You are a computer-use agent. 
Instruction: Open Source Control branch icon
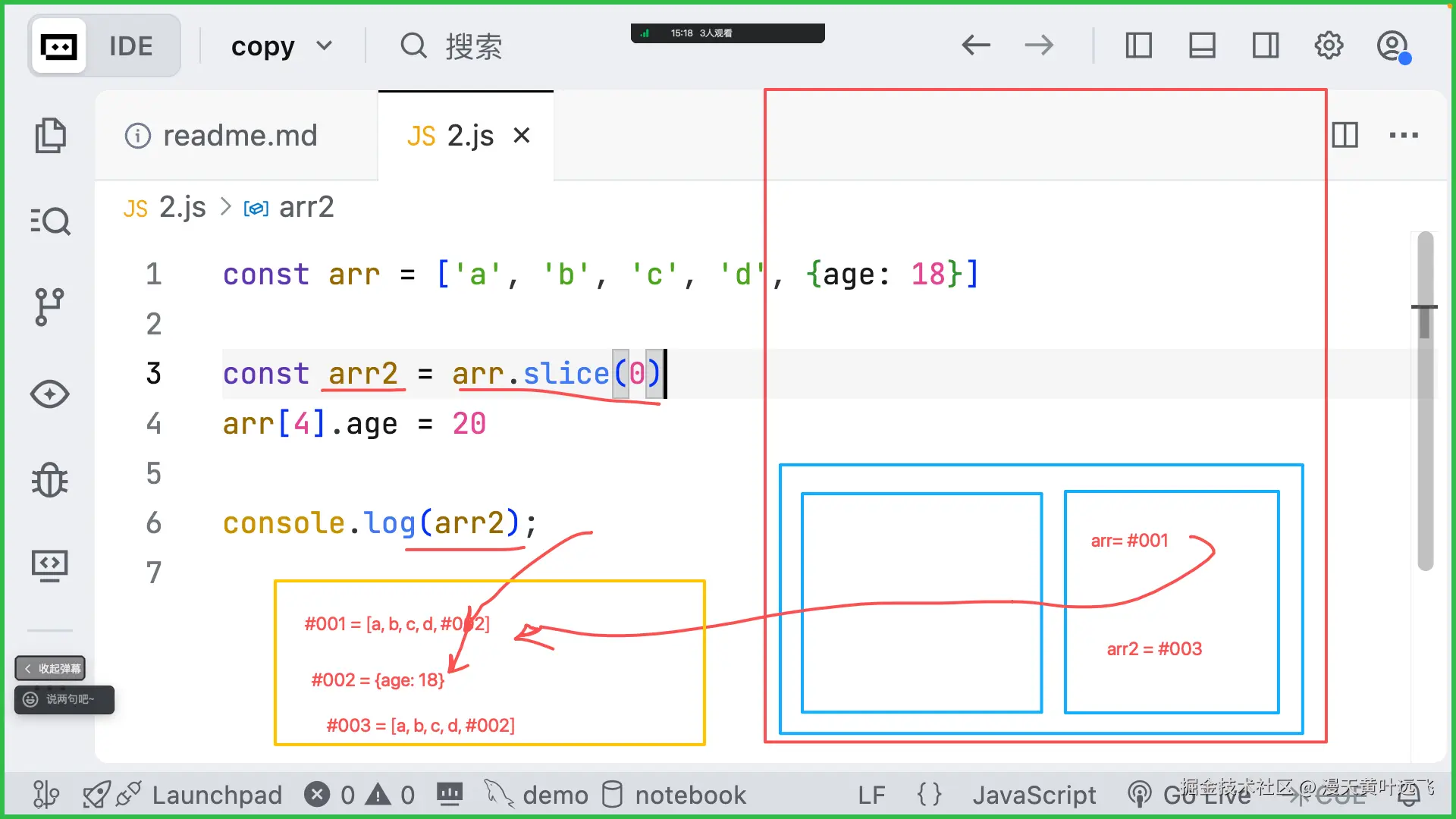pyautogui.click(x=50, y=307)
